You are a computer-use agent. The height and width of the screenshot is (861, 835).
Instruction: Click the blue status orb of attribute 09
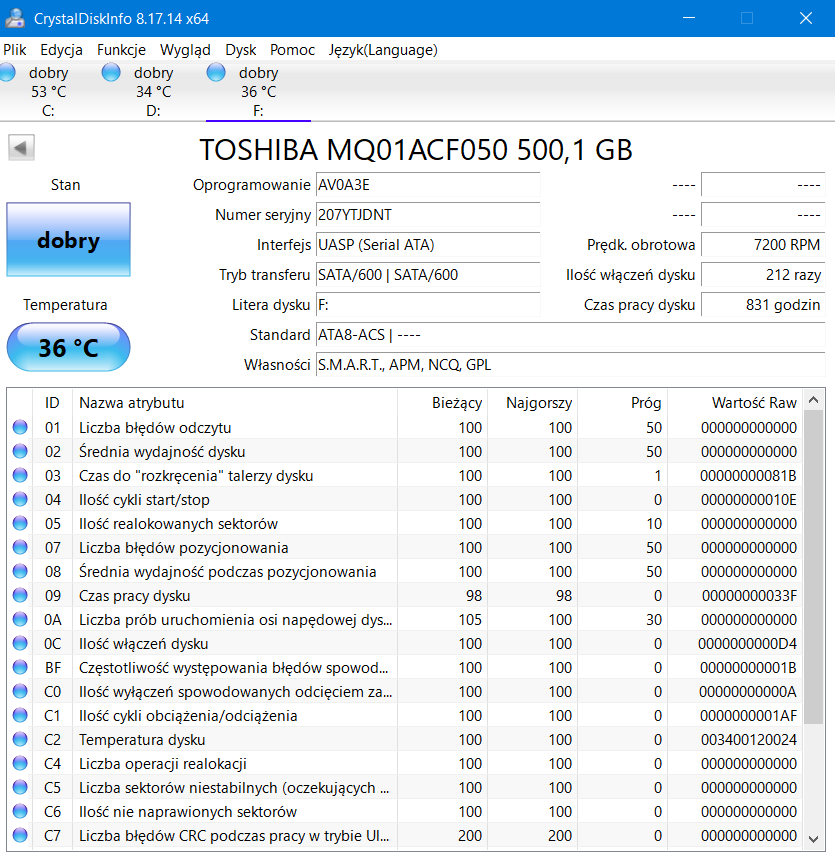pos(20,595)
